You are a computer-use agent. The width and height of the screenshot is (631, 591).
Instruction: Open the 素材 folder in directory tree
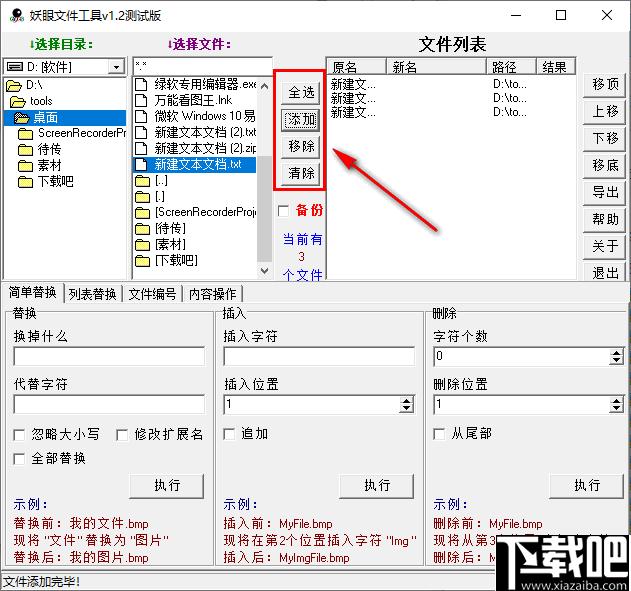click(x=39, y=165)
